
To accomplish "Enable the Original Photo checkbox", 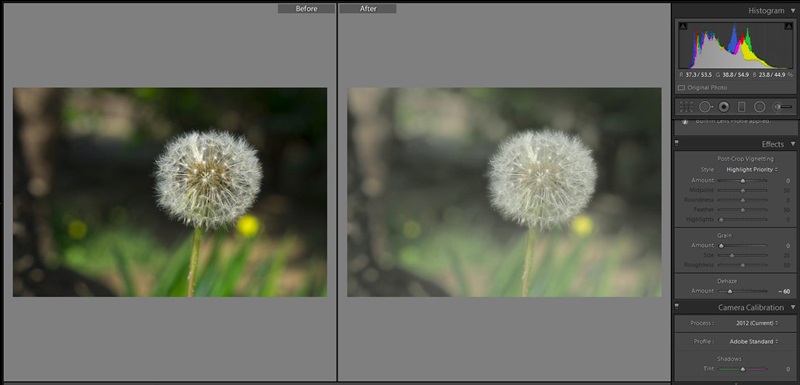I will pos(681,88).
